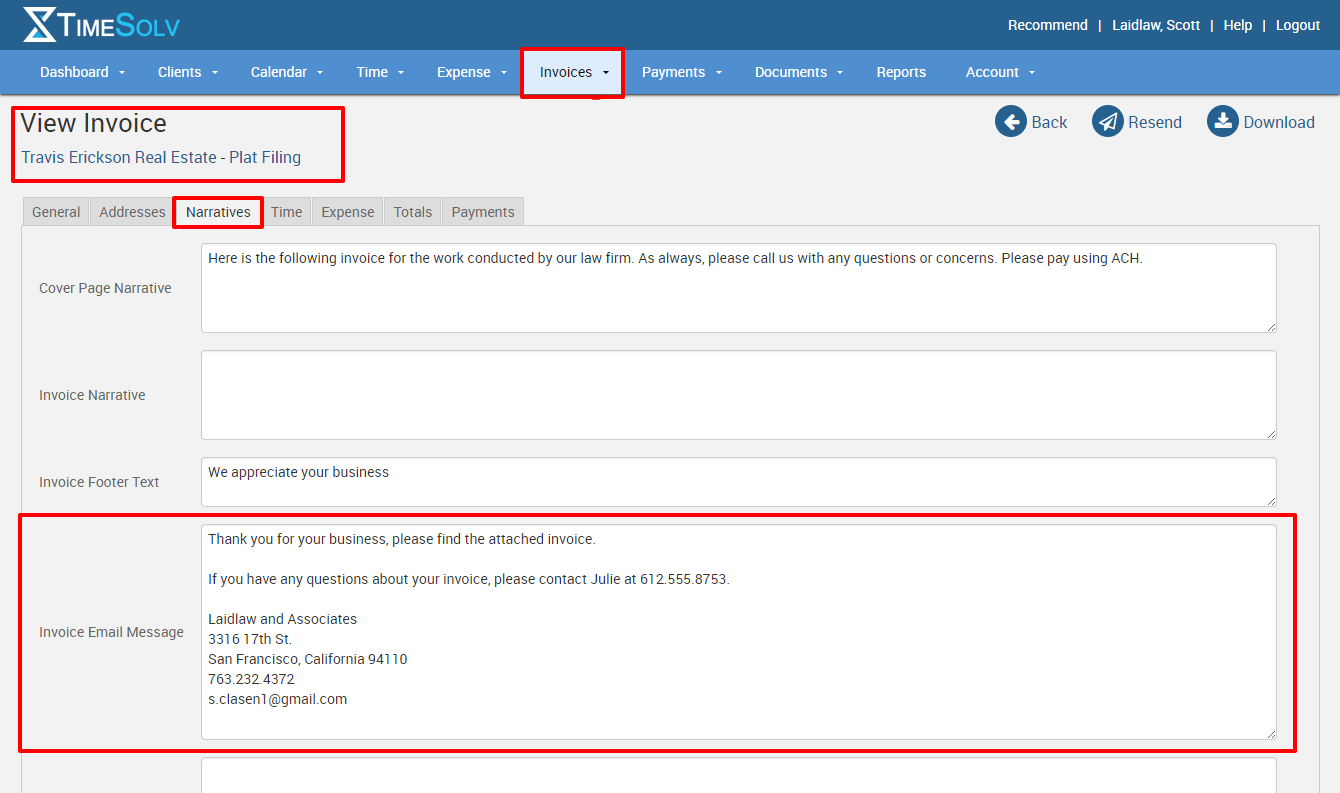Click into the Cover Page Narrative field

tap(738, 288)
